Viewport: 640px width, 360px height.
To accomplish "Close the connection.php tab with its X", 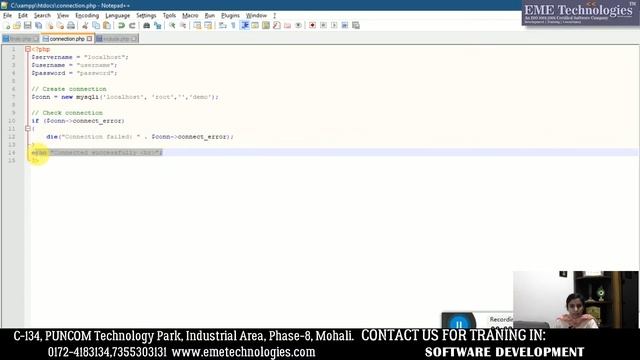I will tap(89, 39).
